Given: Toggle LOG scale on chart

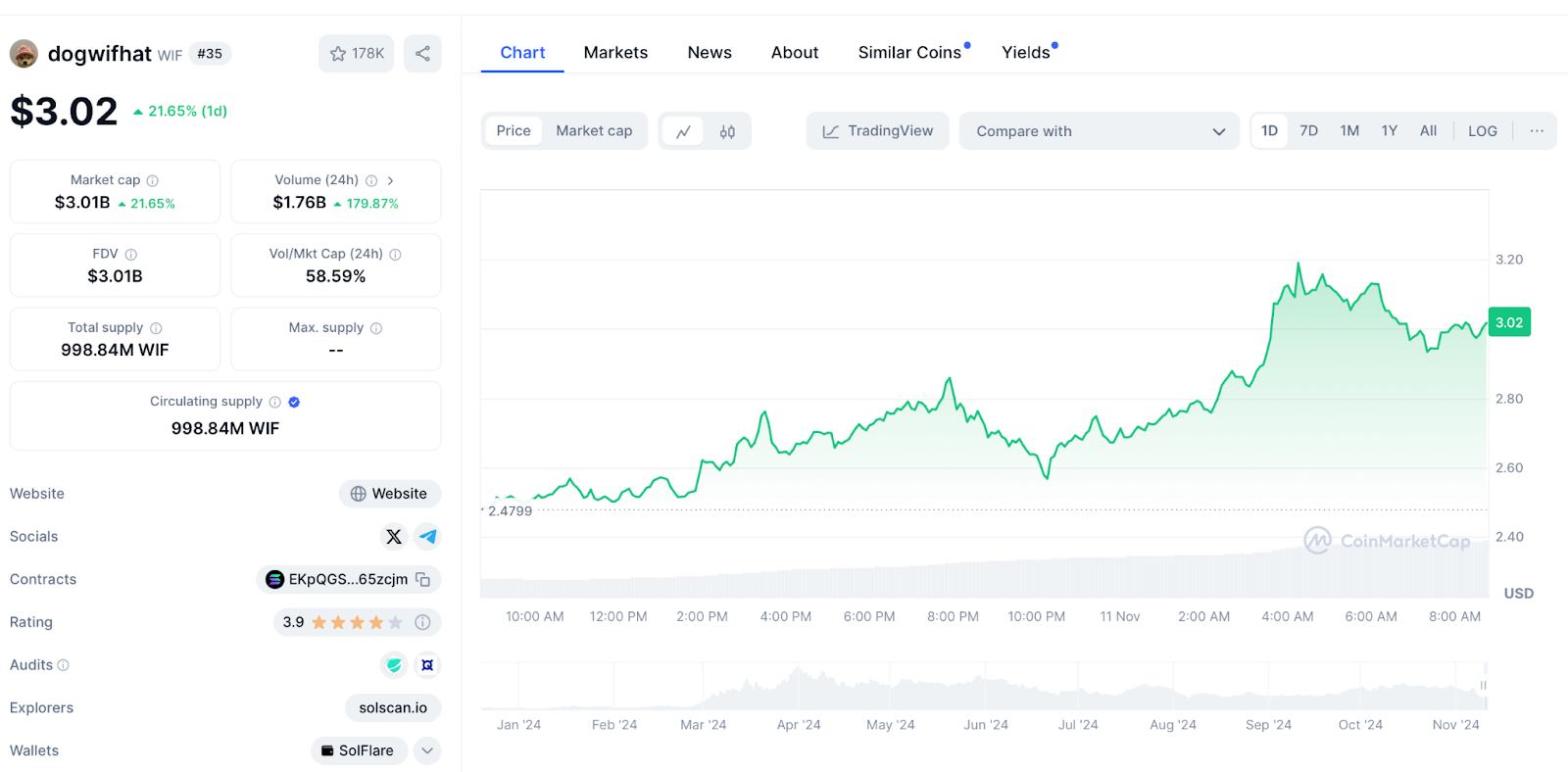Looking at the screenshot, I should (x=1483, y=131).
